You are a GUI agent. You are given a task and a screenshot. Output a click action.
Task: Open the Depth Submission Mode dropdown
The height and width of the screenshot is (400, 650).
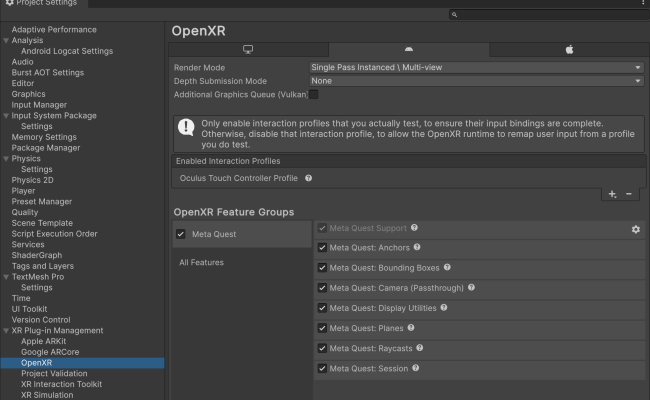pyautogui.click(x=476, y=81)
